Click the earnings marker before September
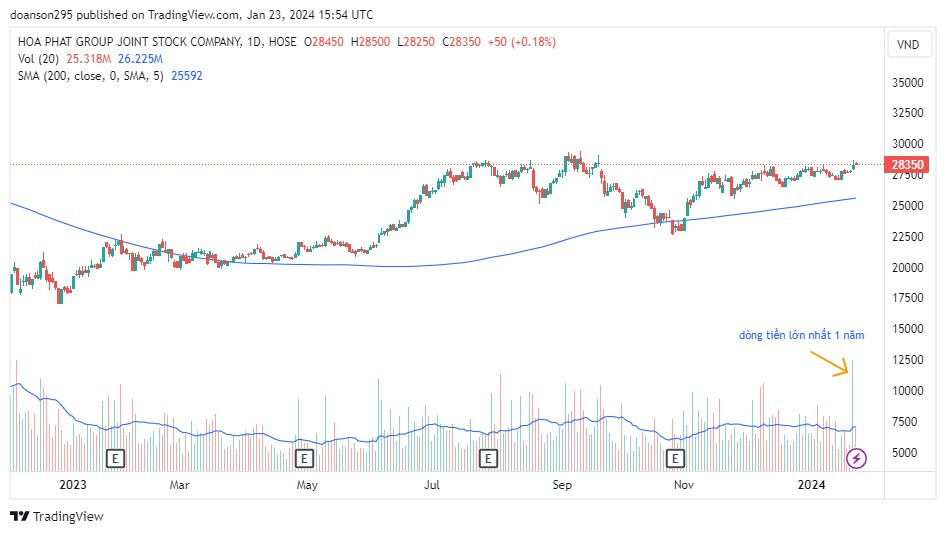 pyautogui.click(x=489, y=458)
